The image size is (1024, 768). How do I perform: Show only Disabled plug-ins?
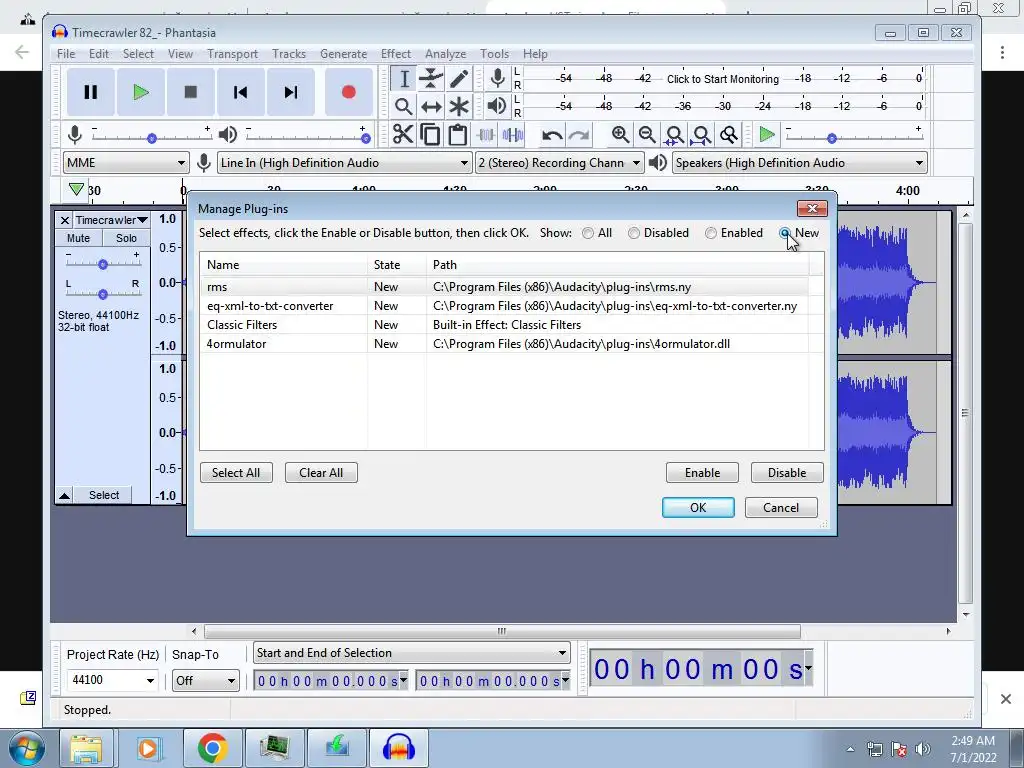click(633, 233)
